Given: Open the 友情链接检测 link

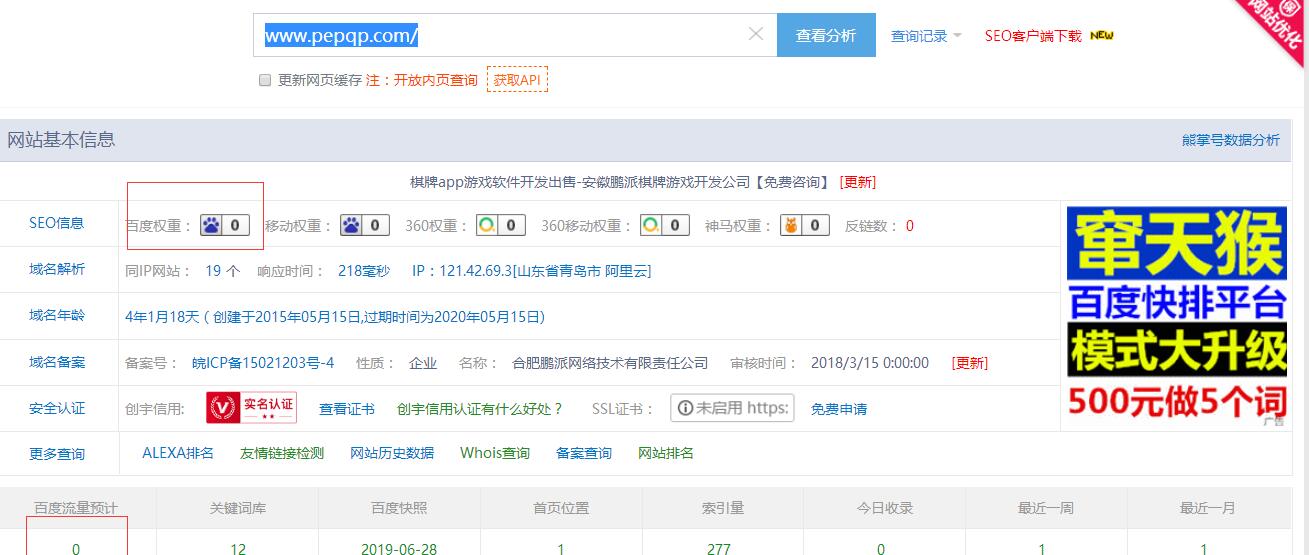Looking at the screenshot, I should (x=282, y=453).
